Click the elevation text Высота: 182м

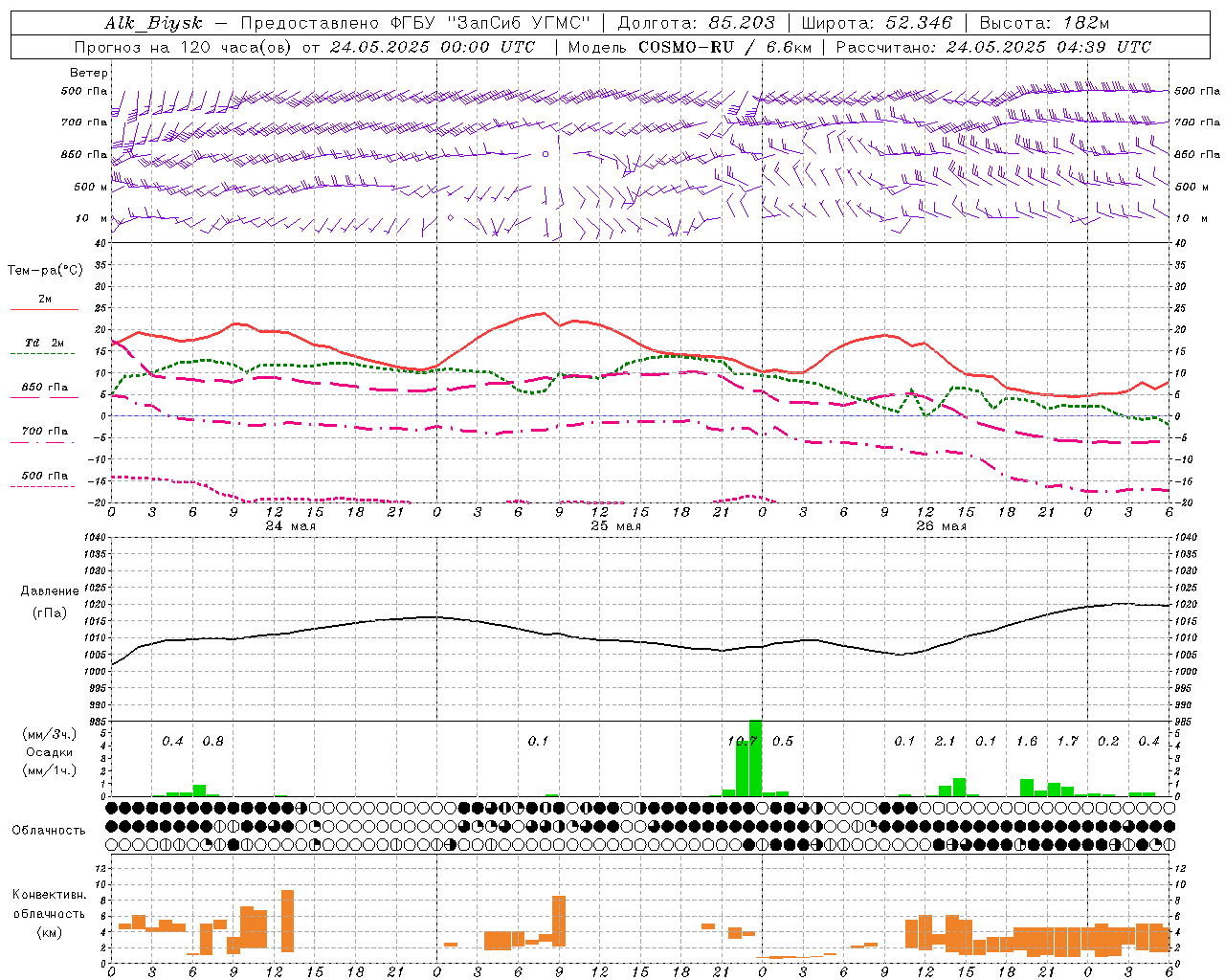click(1044, 23)
